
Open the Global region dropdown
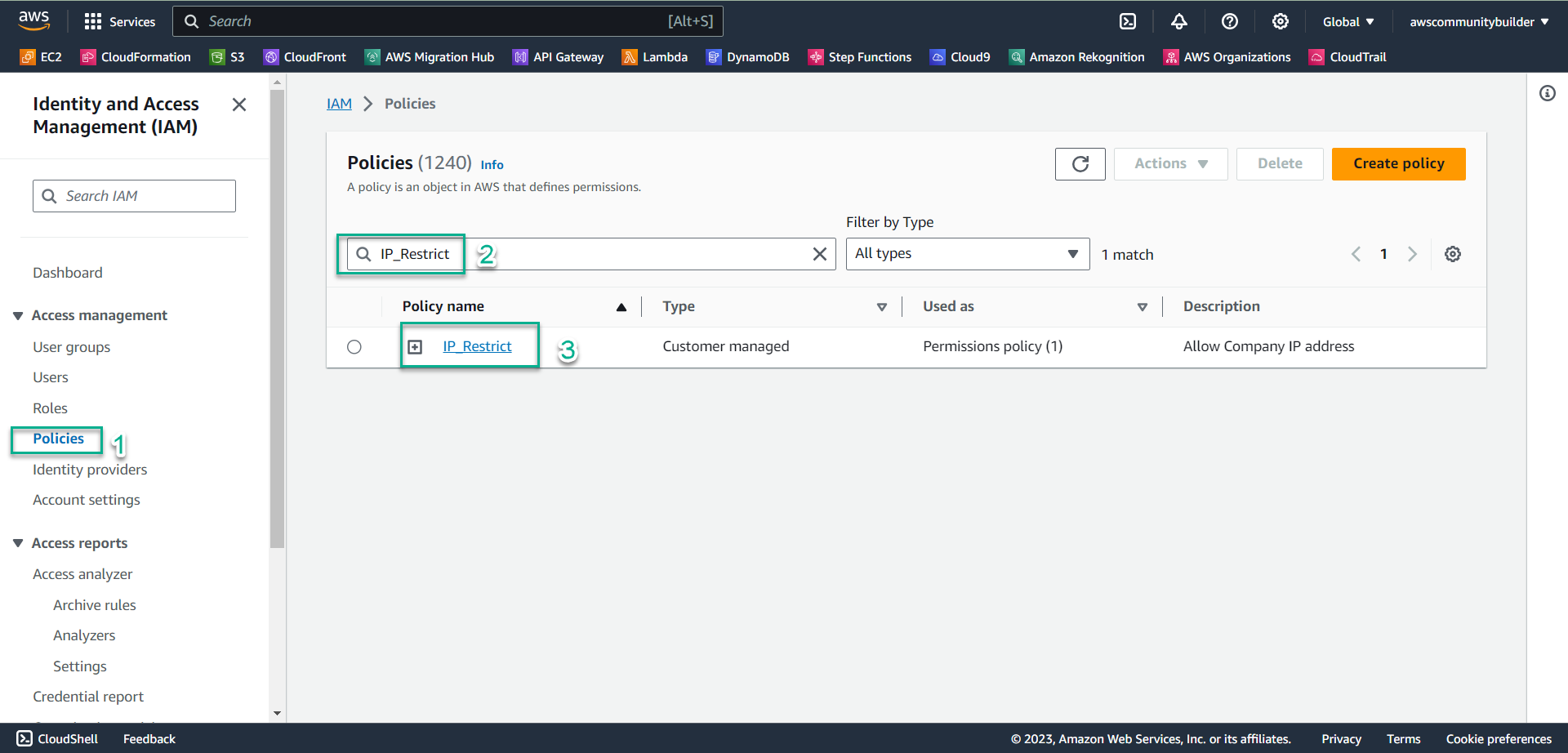[1348, 22]
